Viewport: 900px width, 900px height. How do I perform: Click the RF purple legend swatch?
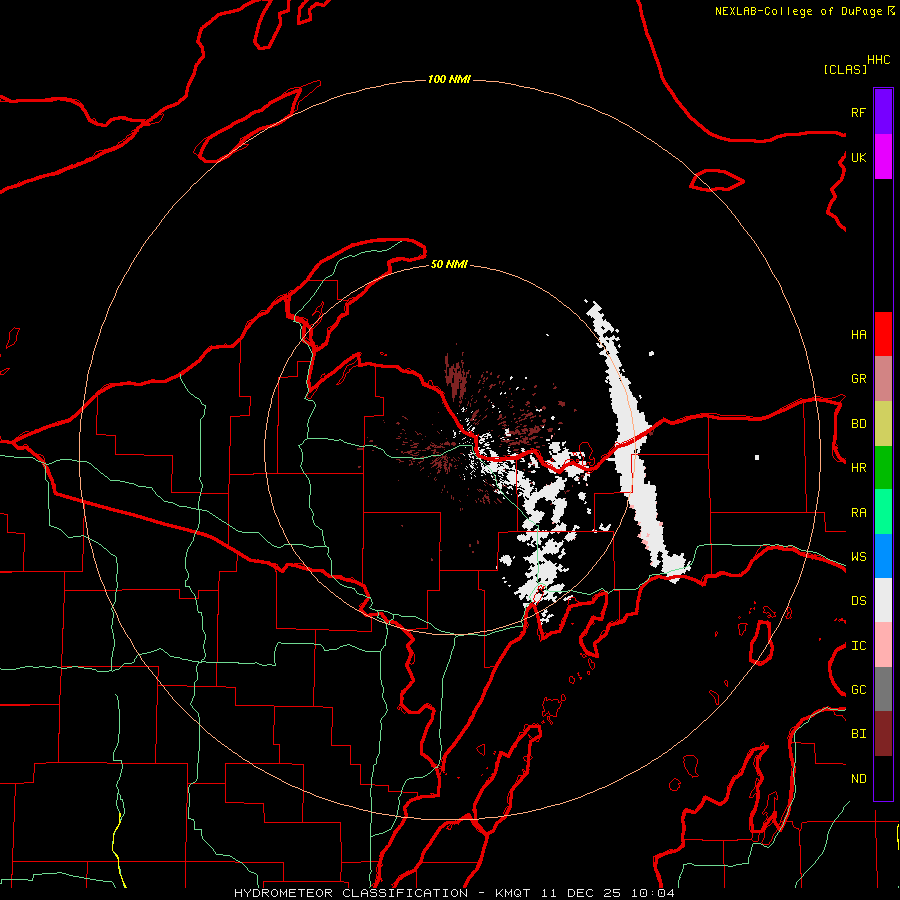[x=883, y=112]
